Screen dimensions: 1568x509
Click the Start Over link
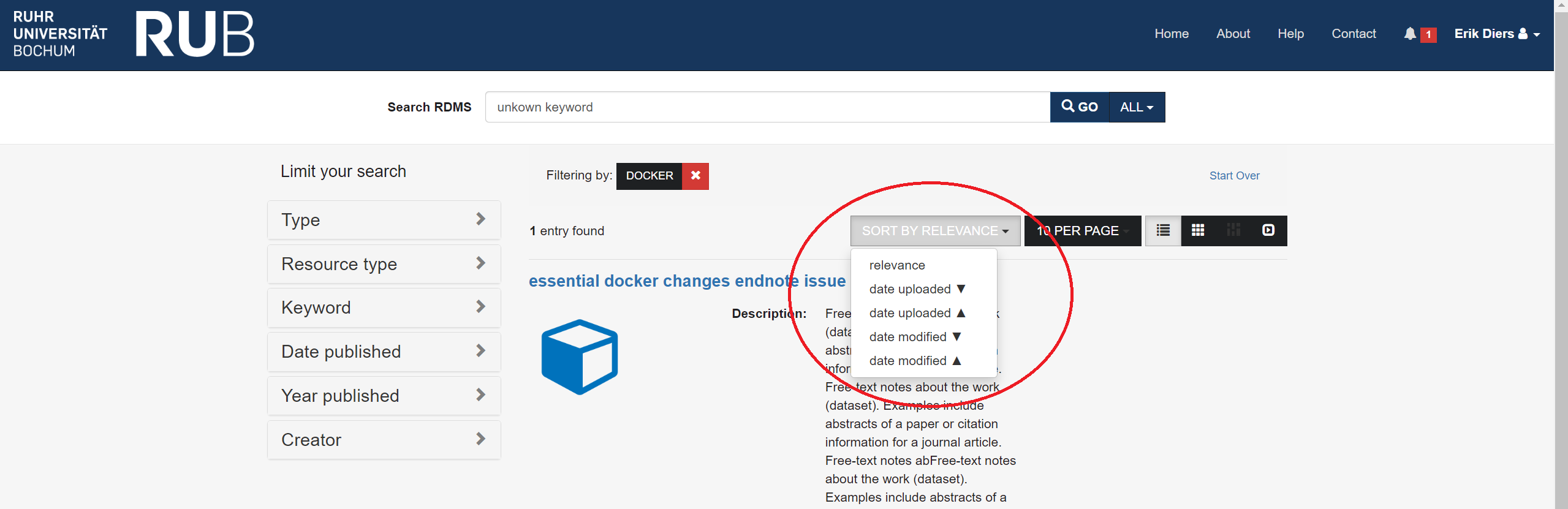pyautogui.click(x=1234, y=176)
